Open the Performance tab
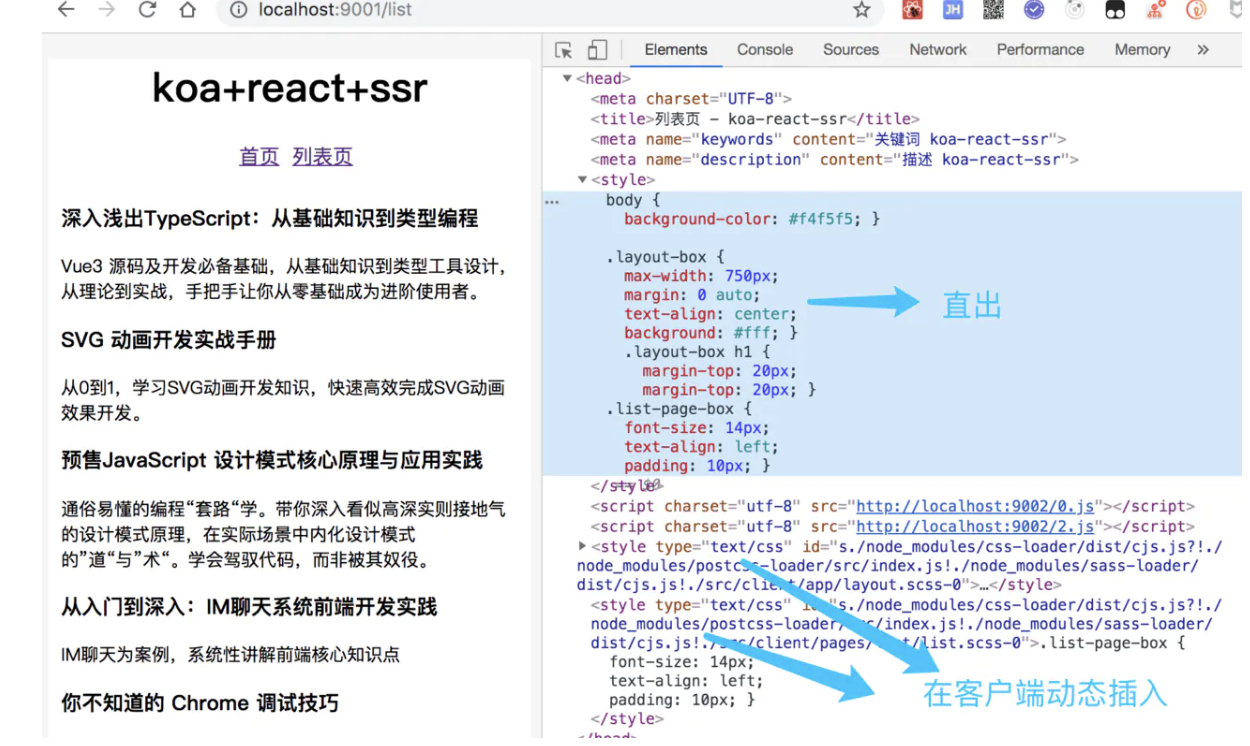1250x746 pixels. [x=1040, y=50]
